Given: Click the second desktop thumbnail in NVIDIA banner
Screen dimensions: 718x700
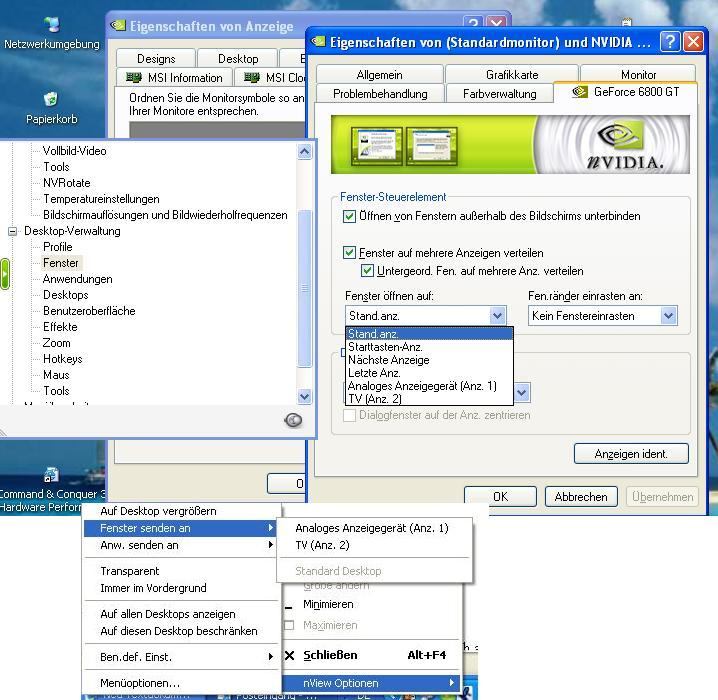Looking at the screenshot, I should coord(431,146).
